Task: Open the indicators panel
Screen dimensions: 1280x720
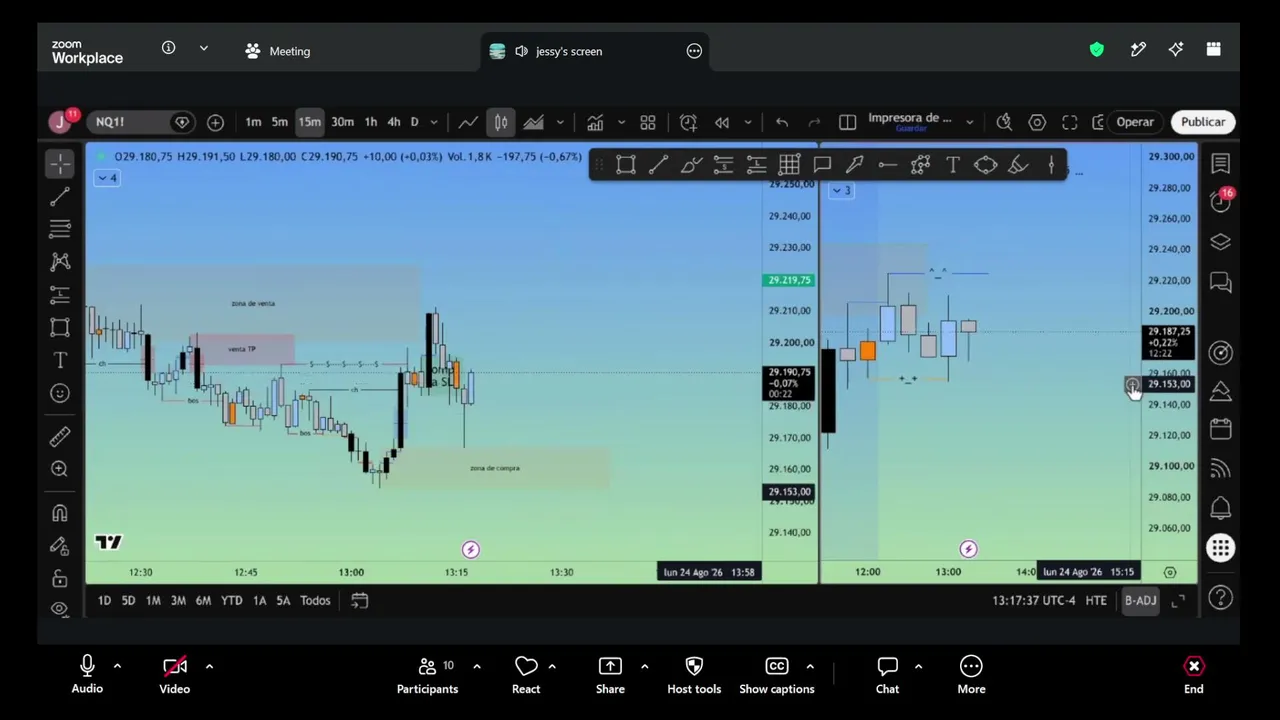Action: click(x=595, y=122)
